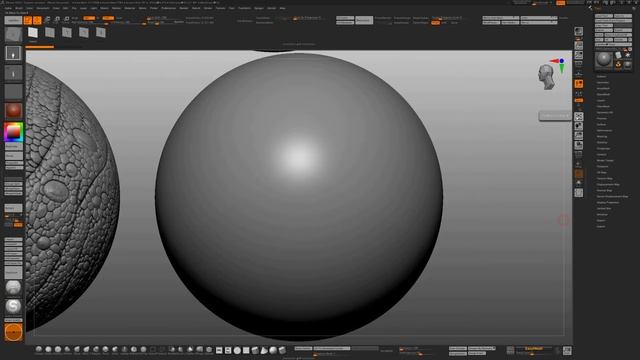The image size is (640, 360).
Task: Click the orange Menus button in title bar
Action: 561,3
